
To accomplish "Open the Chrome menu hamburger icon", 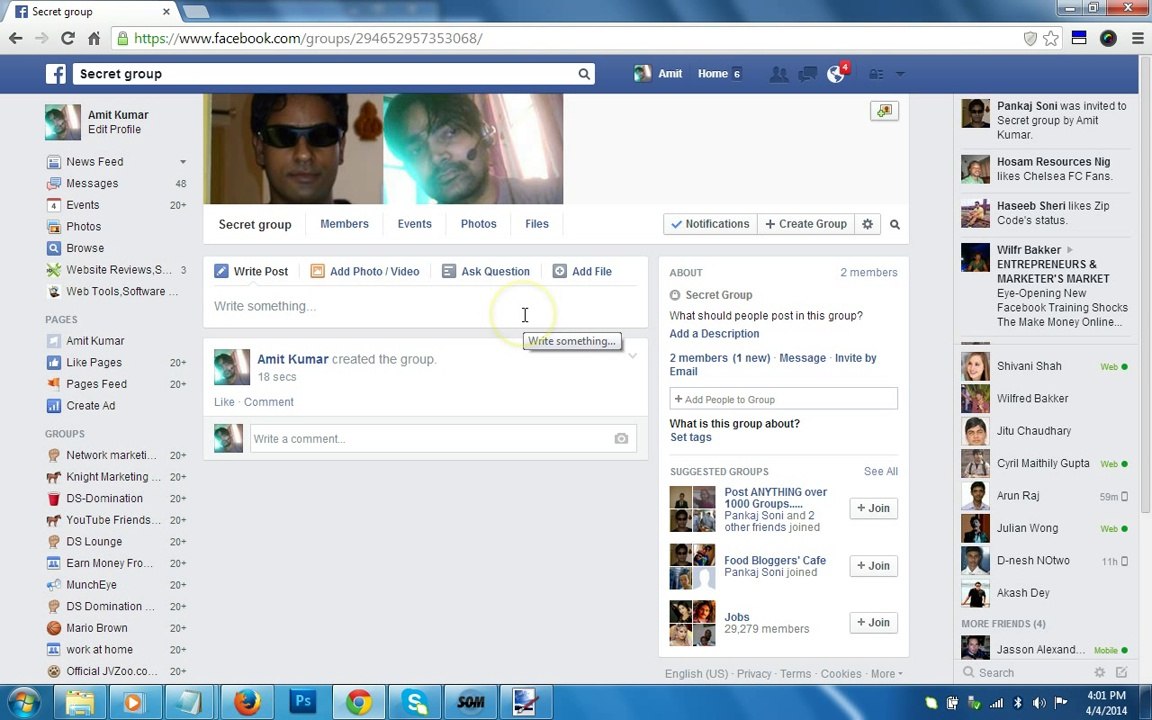I will [1137, 38].
